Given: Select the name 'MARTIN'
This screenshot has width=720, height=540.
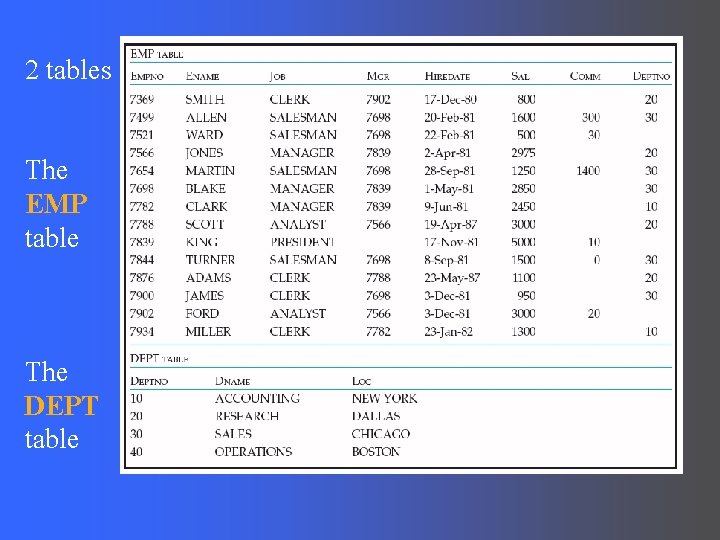Looking at the screenshot, I should 210,171.
